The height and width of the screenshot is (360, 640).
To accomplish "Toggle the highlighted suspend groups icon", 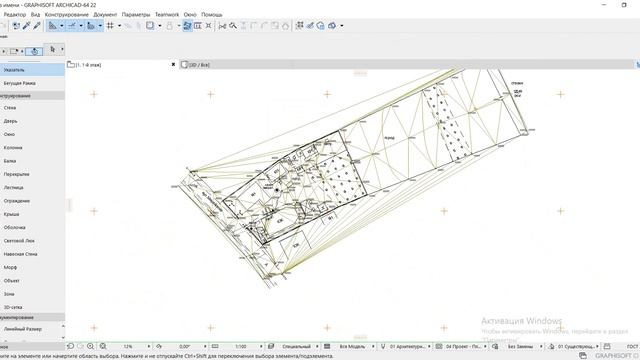I will click(x=187, y=26).
